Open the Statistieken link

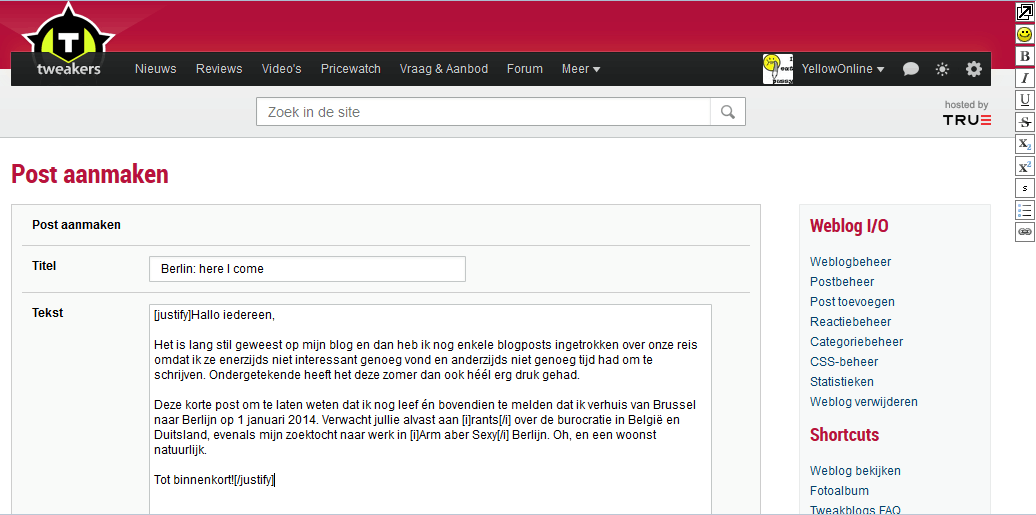click(842, 381)
